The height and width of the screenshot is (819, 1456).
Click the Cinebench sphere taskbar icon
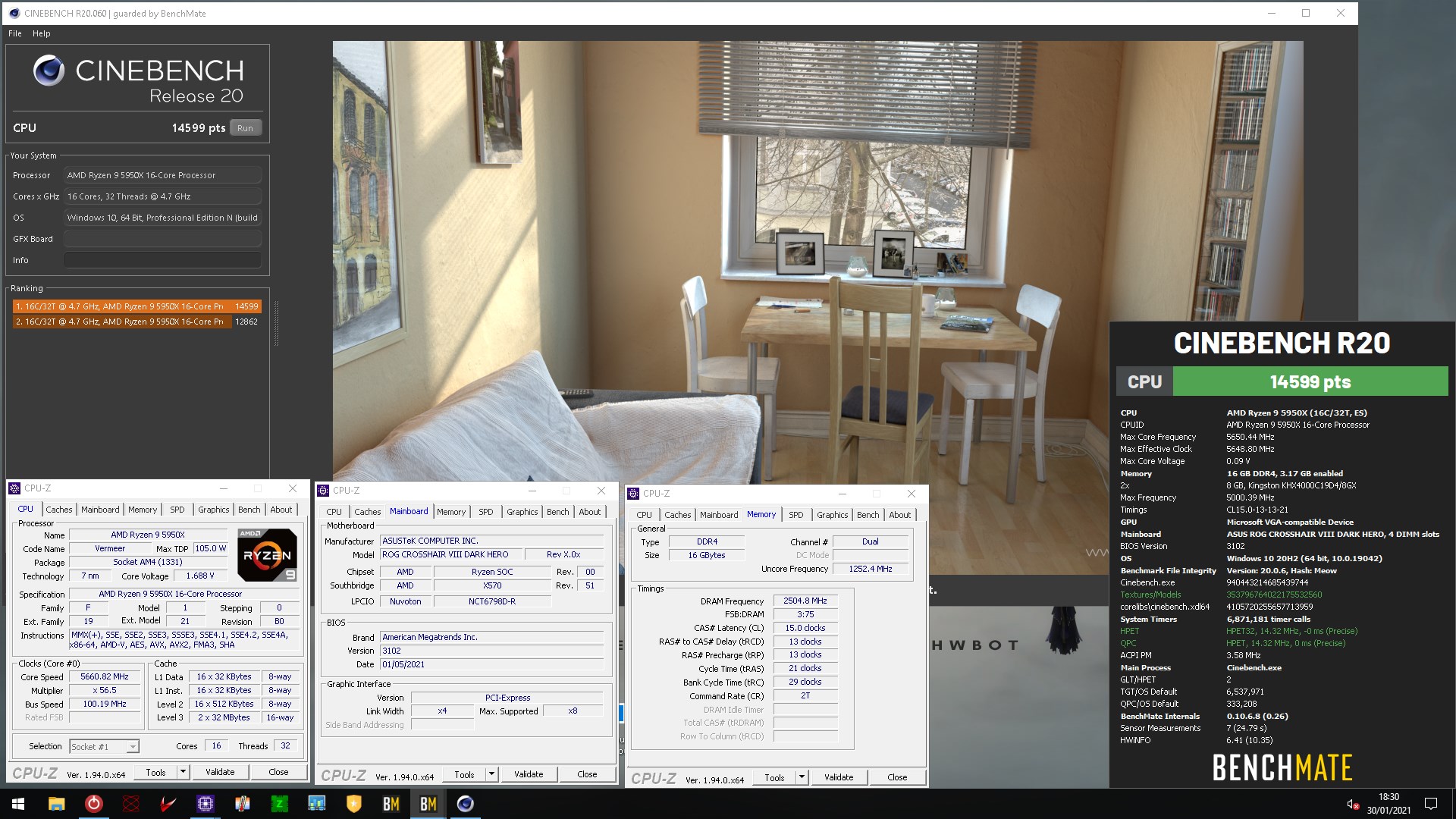point(465,804)
